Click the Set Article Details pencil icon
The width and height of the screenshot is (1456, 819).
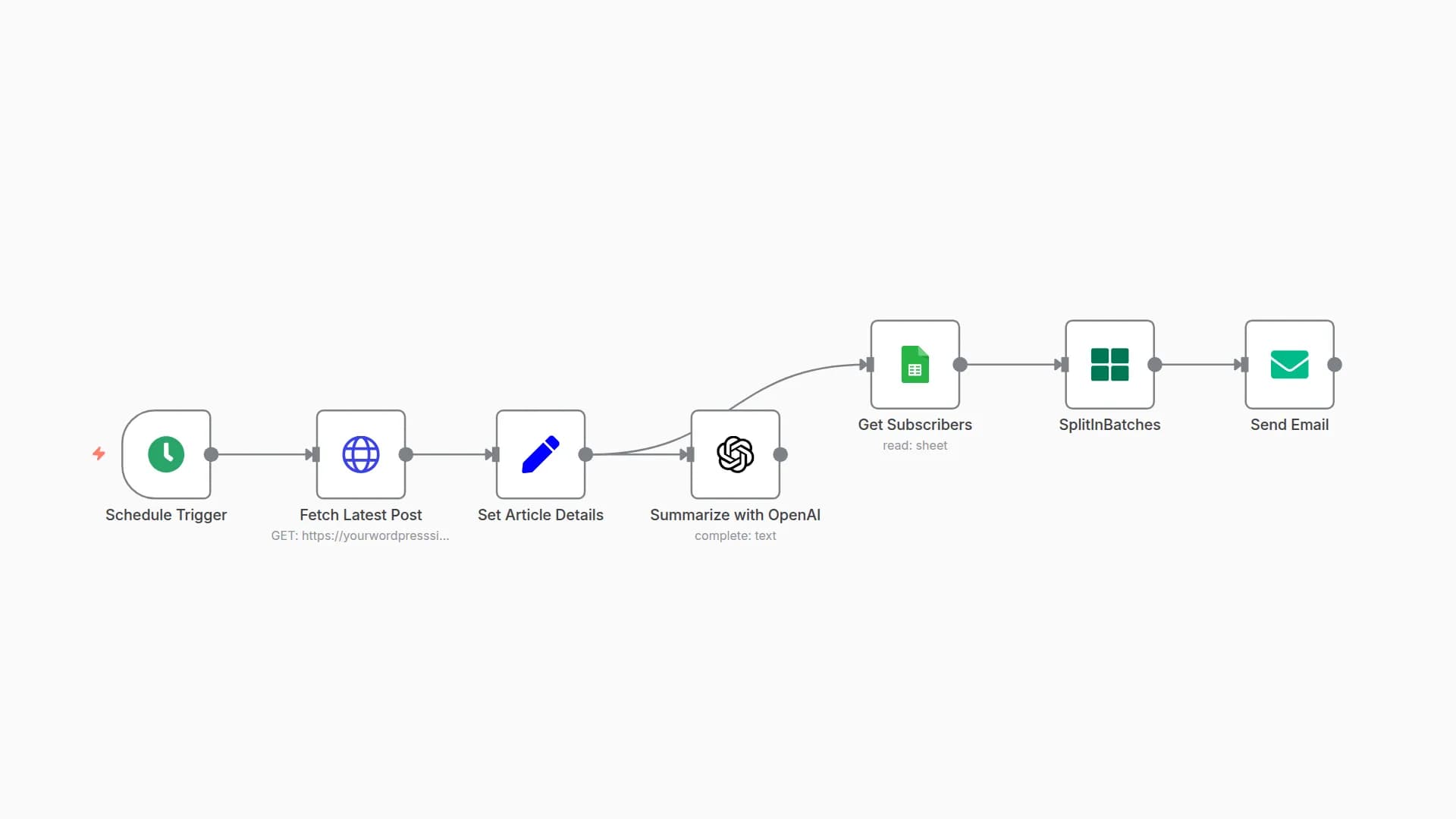pos(539,454)
